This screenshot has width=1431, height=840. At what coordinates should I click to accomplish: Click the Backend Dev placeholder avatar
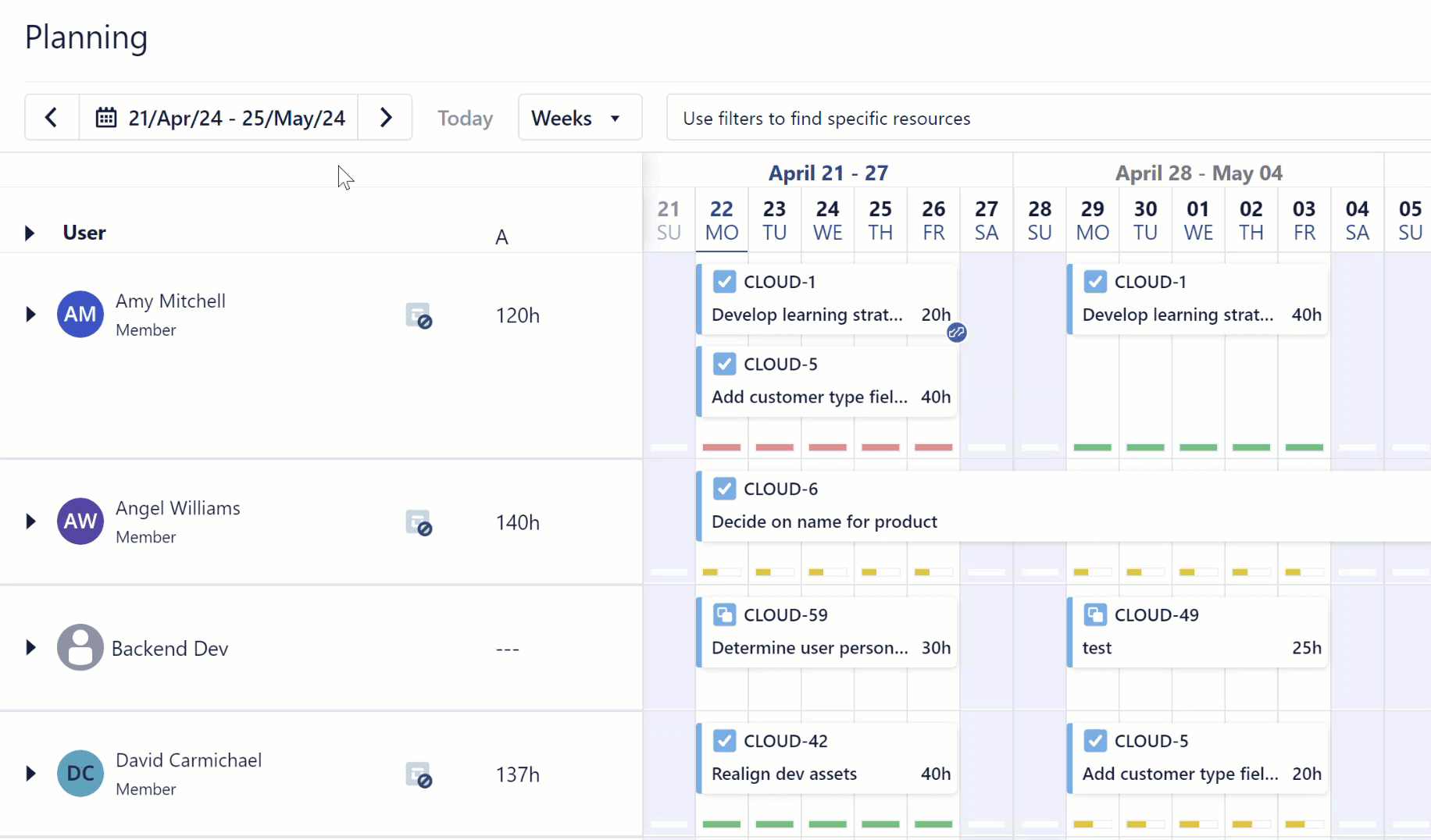[x=80, y=647]
